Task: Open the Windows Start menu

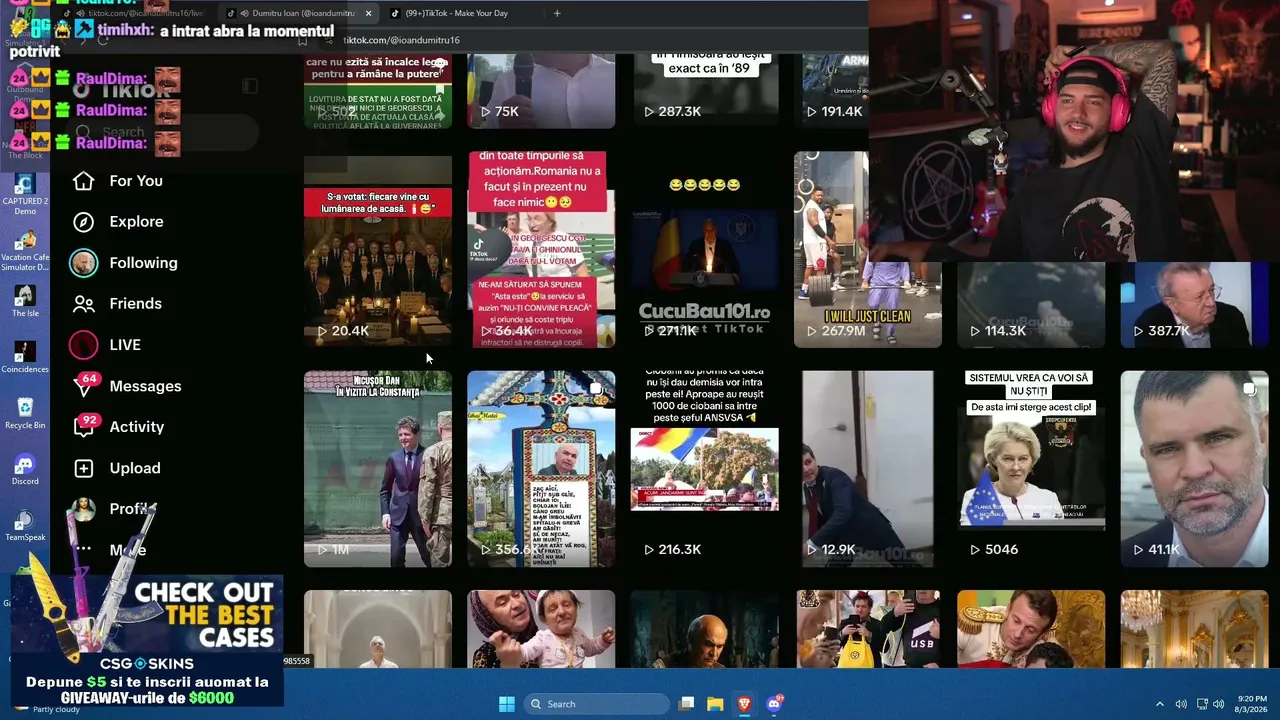Action: [506, 704]
